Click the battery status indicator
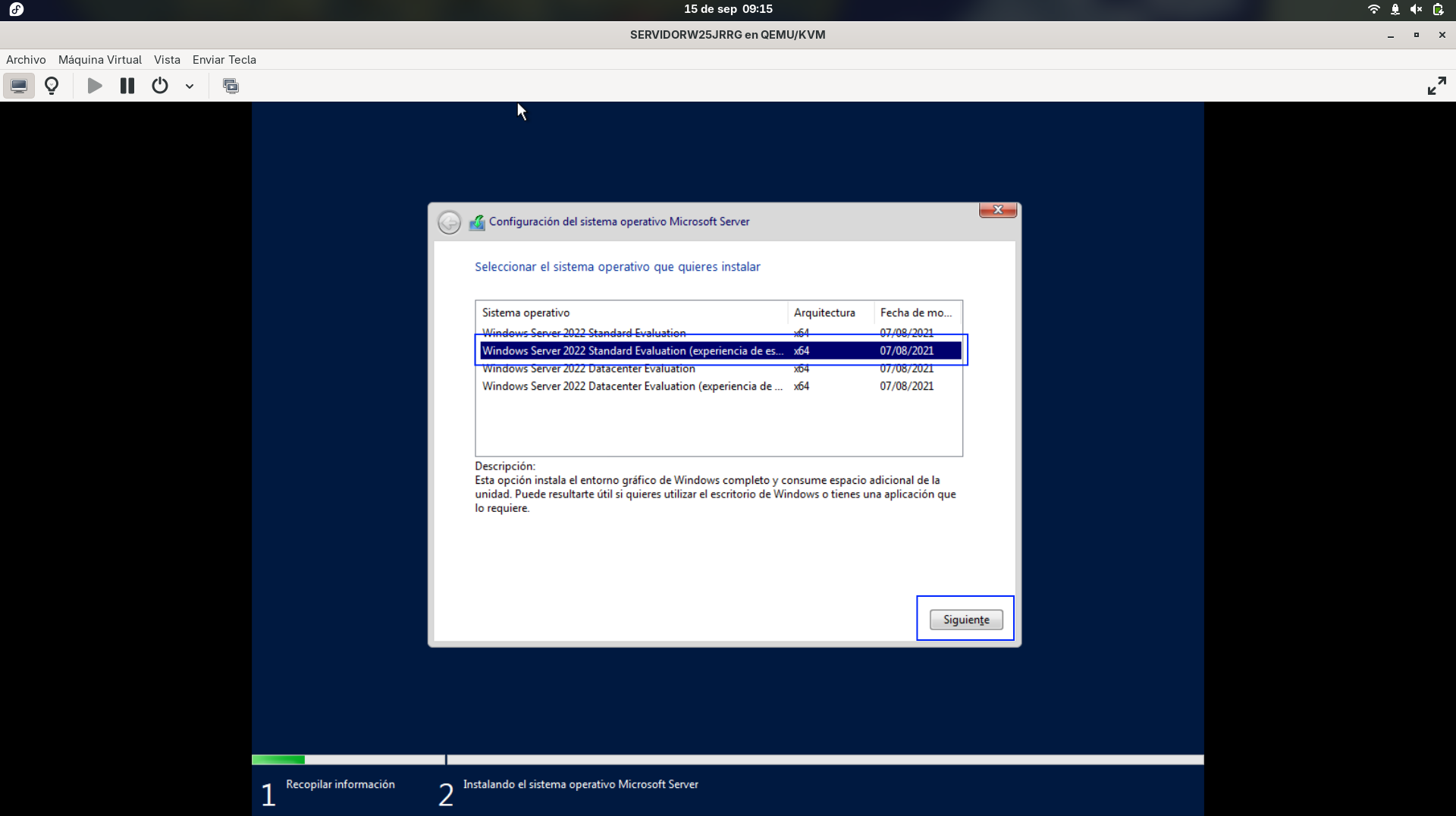1456x816 pixels. point(1438,9)
